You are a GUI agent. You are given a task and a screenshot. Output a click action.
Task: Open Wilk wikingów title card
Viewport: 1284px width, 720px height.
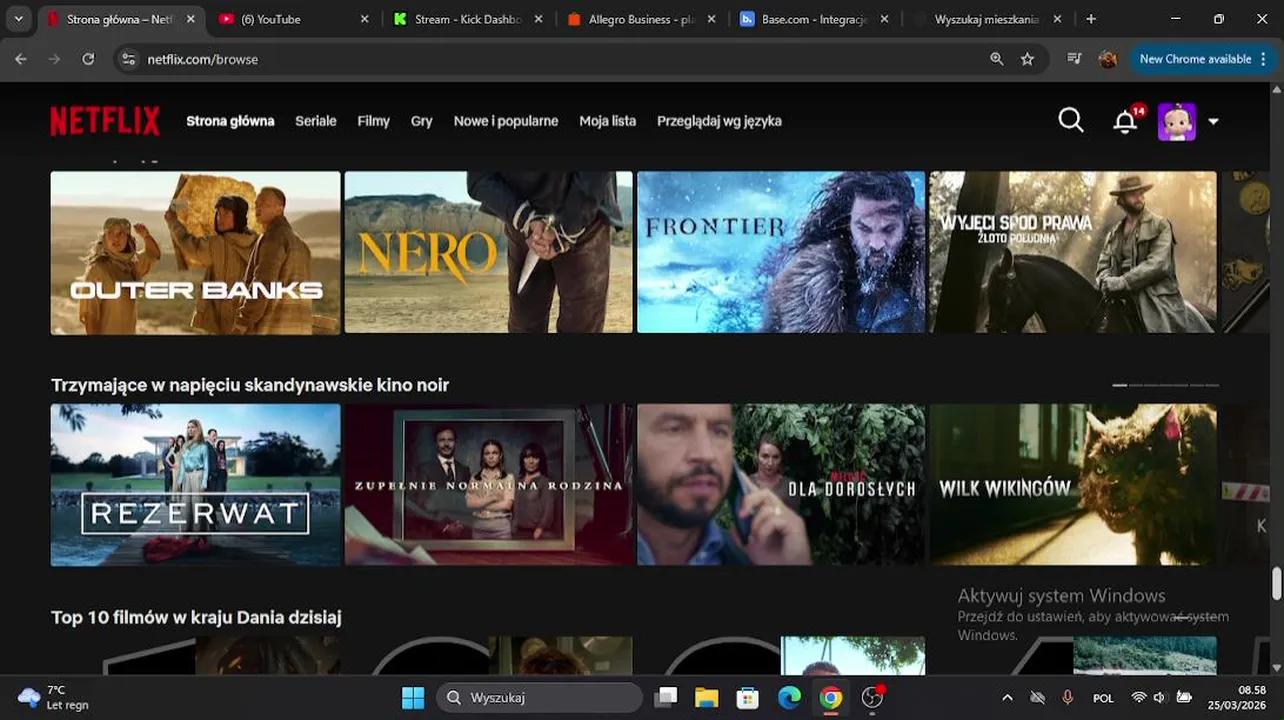click(1073, 485)
